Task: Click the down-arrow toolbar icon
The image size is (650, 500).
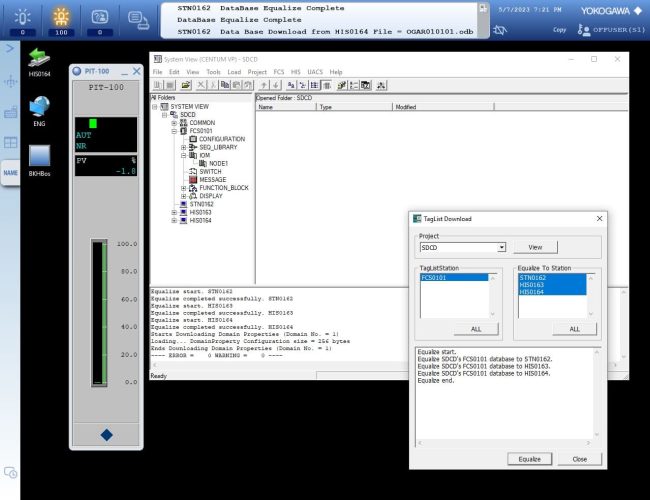Action: coord(276,85)
